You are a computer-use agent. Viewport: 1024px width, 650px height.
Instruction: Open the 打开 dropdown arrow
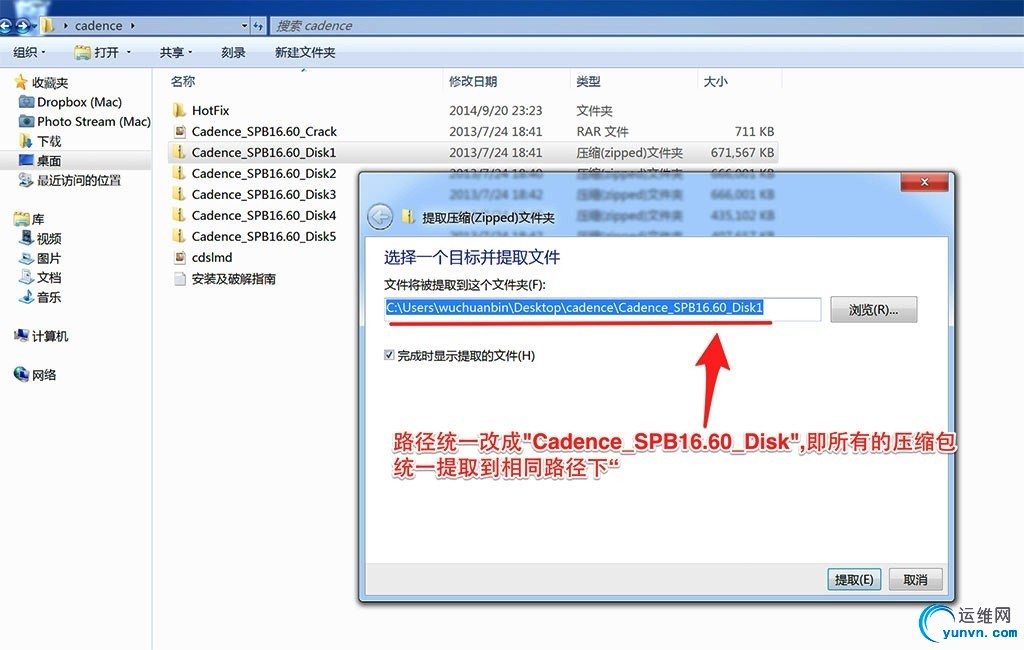(x=129, y=52)
